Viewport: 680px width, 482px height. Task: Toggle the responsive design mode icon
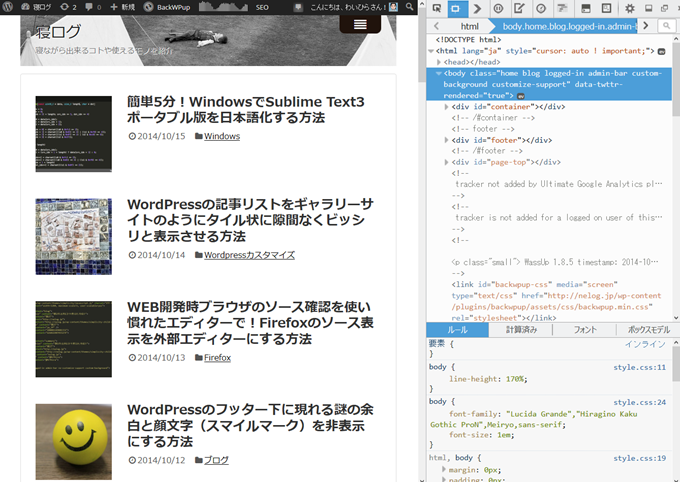(x=586, y=8)
